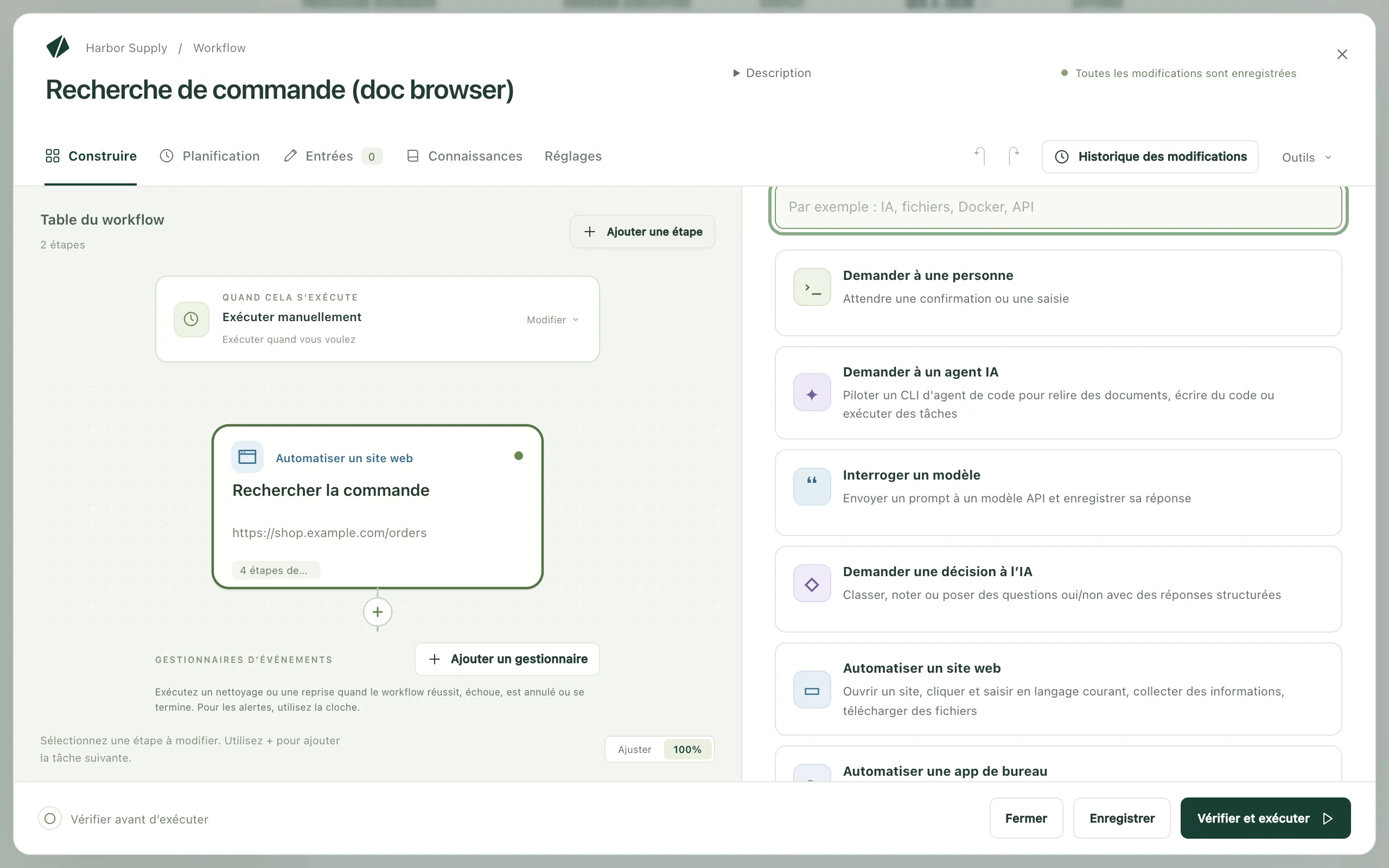Viewport: 1389px width, 868px height.
Task: Click the https://shop.example.com/orders URL text
Action: pyautogui.click(x=329, y=533)
